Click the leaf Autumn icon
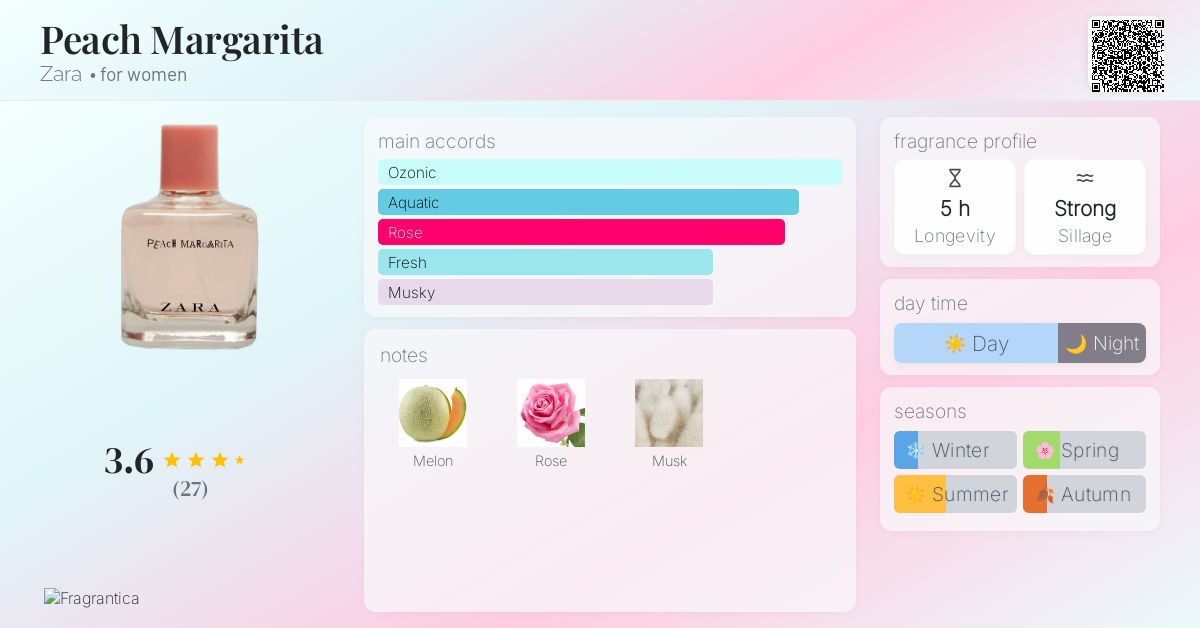Viewport: 1200px width, 628px height. coord(1045,495)
